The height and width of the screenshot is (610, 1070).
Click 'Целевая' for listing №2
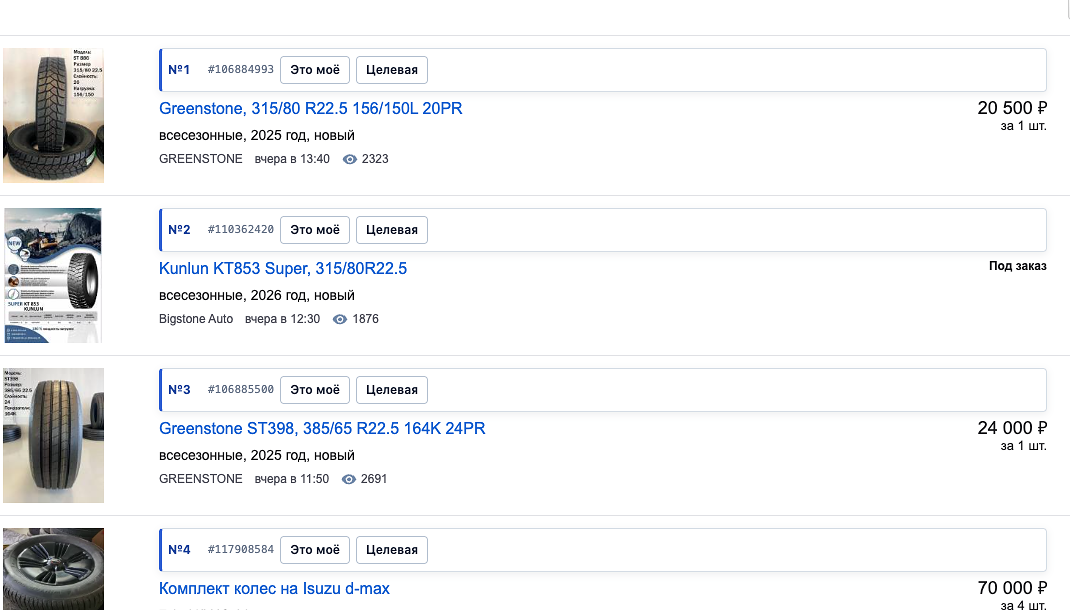point(392,230)
